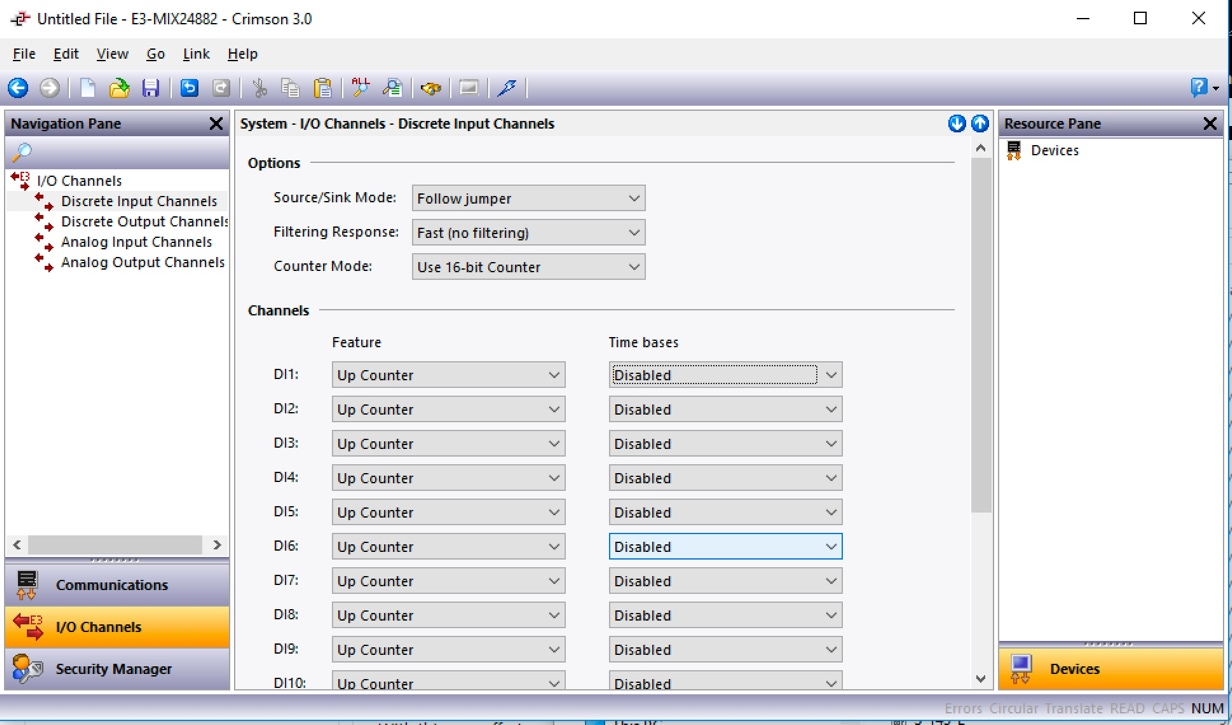Open DI6 Time bases dropdown
The width and height of the screenshot is (1232, 725).
[x=725, y=546]
